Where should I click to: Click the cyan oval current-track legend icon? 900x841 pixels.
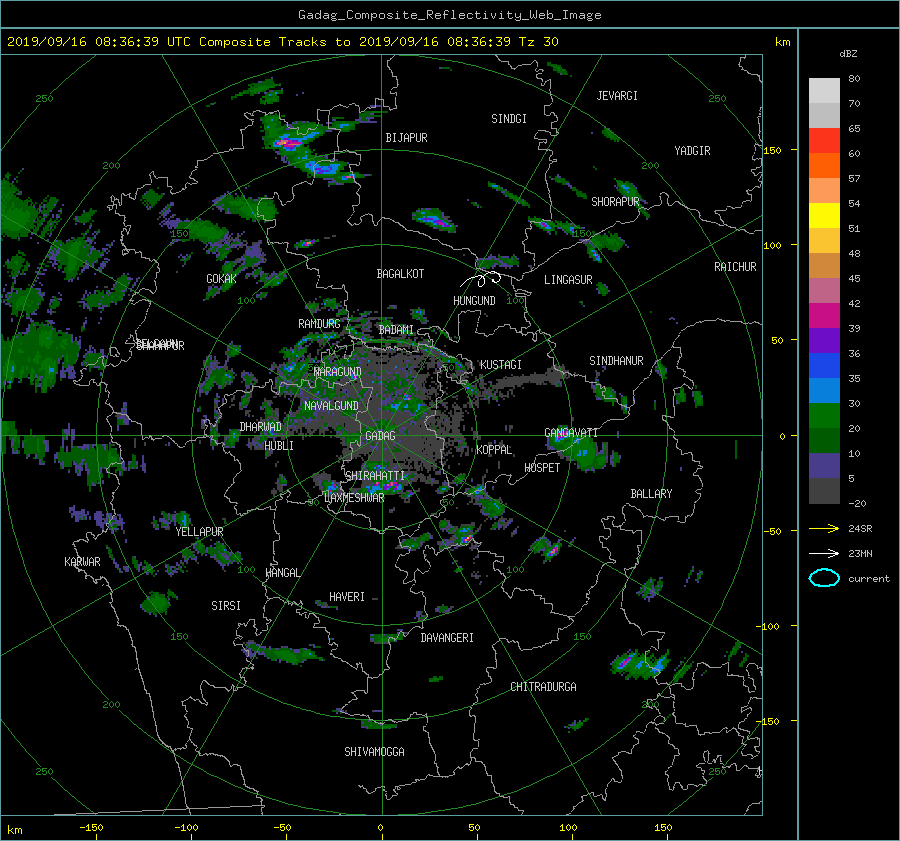[824, 578]
